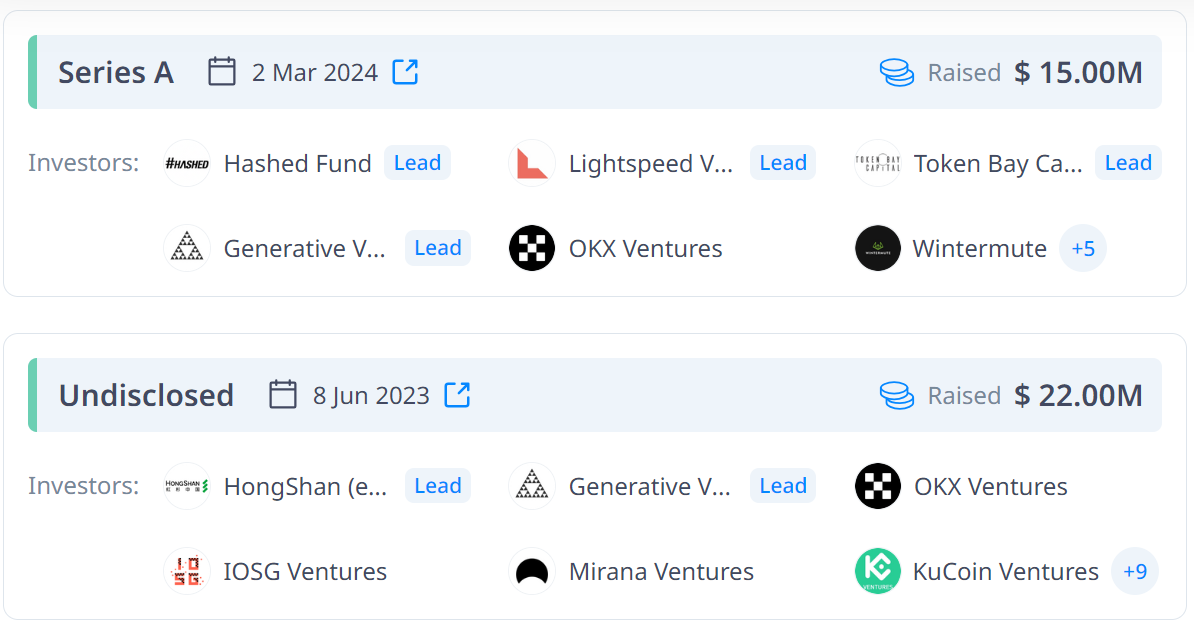The height and width of the screenshot is (634, 1194).
Task: Click the Lead badge beside Hashed Fund
Action: [417, 163]
